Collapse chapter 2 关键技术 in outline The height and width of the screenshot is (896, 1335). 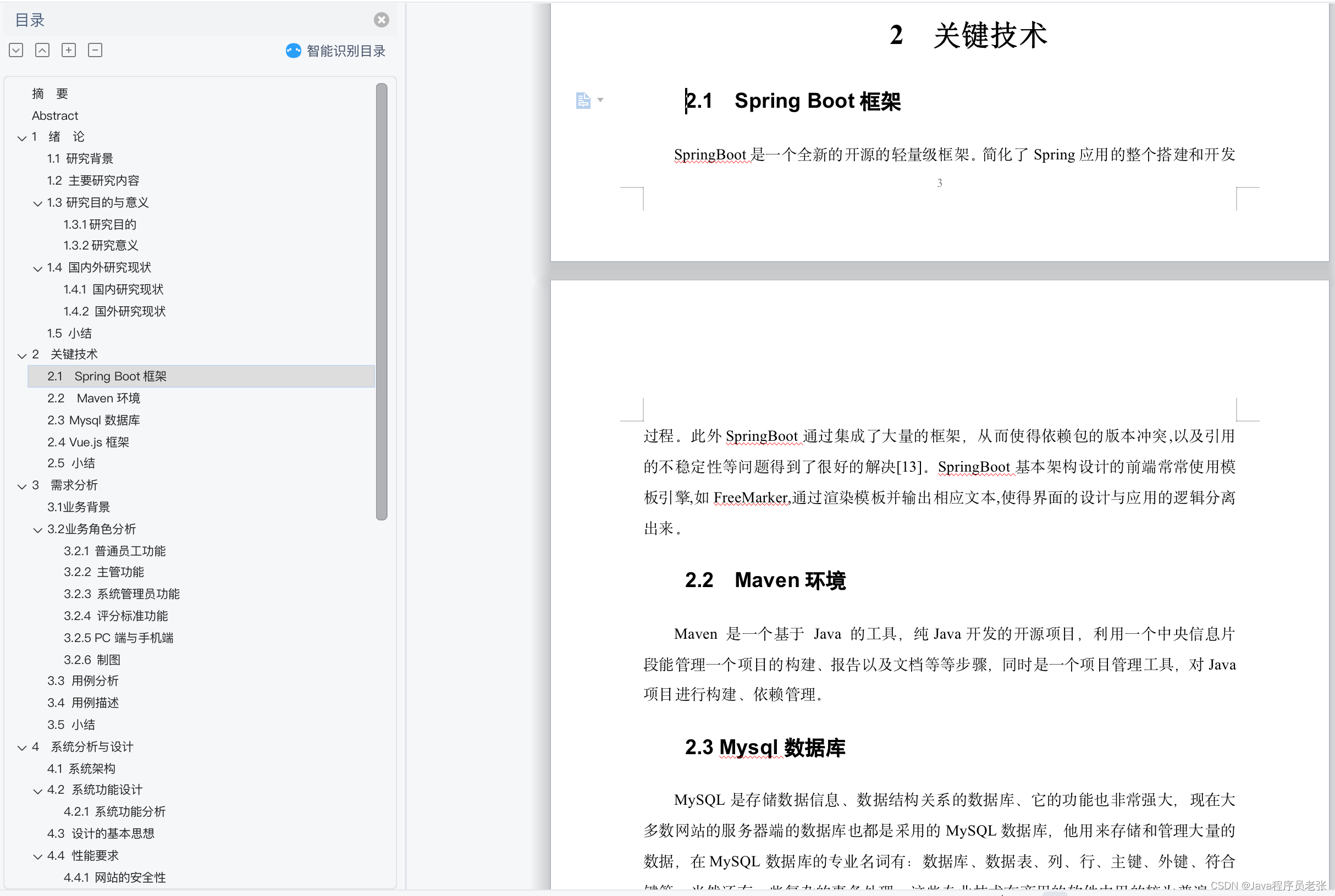[21, 356]
